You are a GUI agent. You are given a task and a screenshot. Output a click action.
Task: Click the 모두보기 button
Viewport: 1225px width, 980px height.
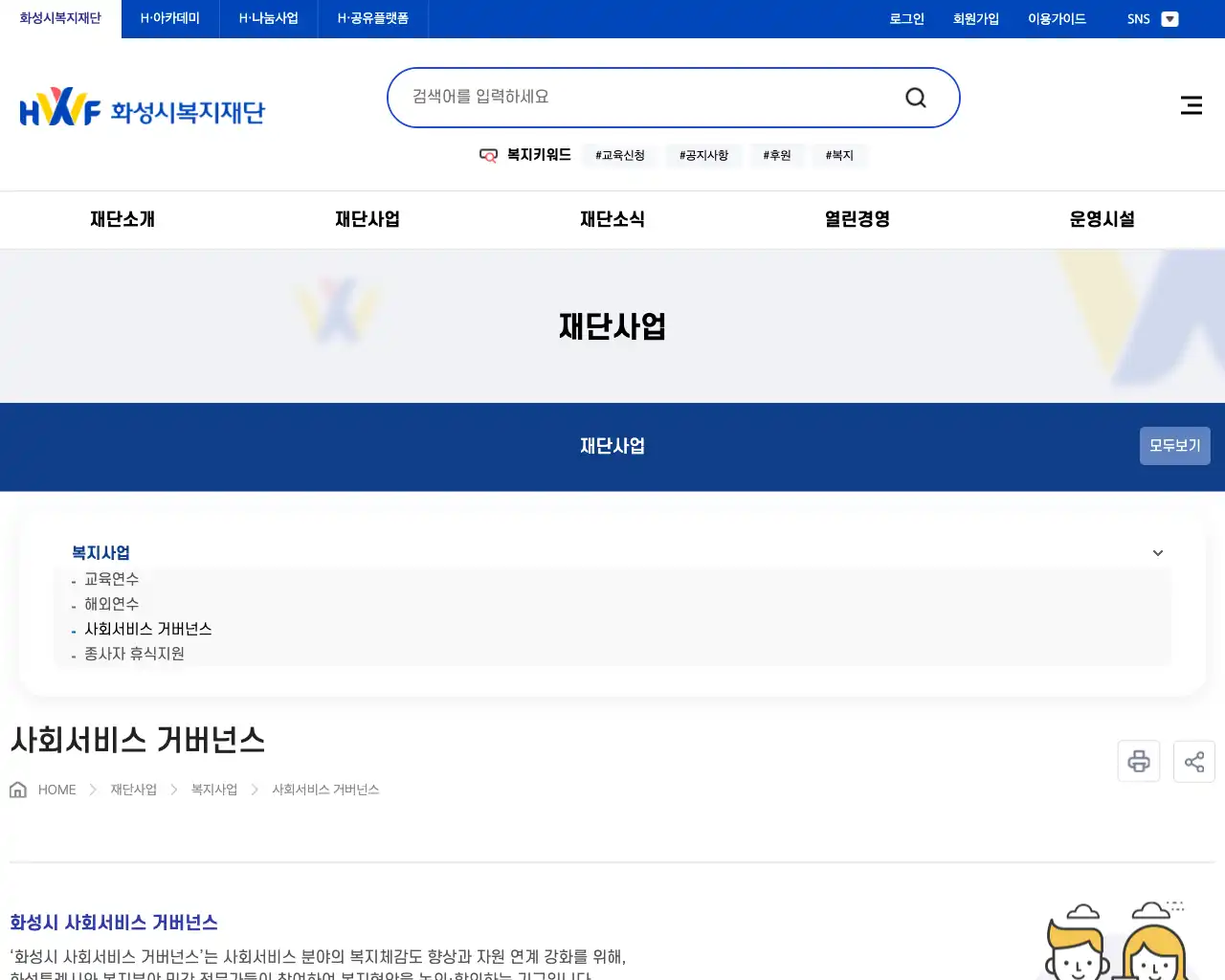coord(1174,445)
